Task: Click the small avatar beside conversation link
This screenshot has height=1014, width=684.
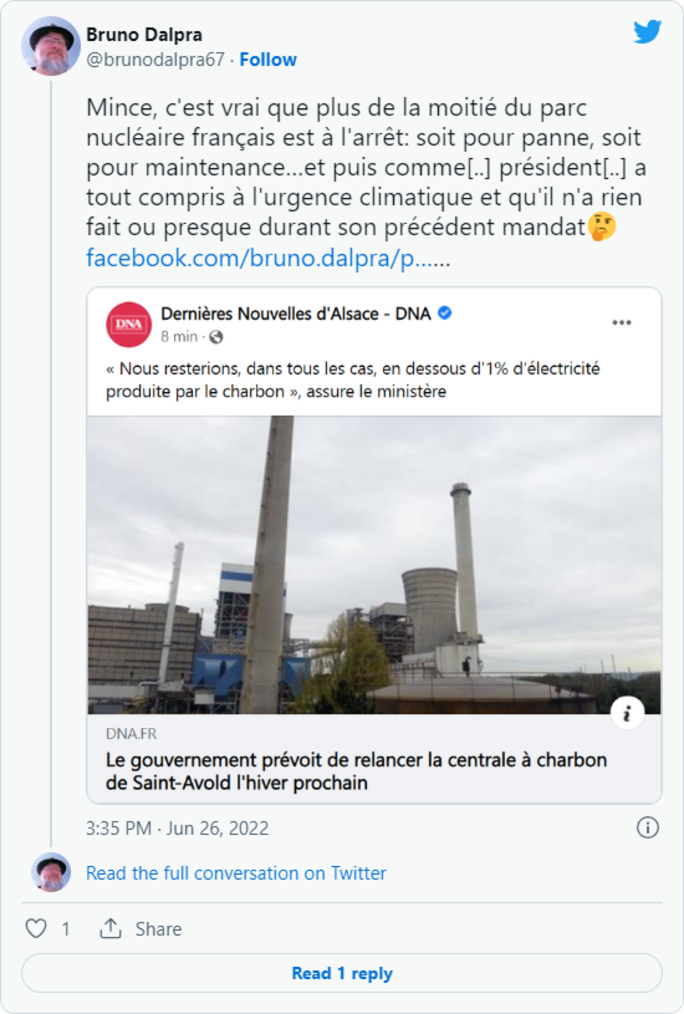Action: [x=50, y=873]
